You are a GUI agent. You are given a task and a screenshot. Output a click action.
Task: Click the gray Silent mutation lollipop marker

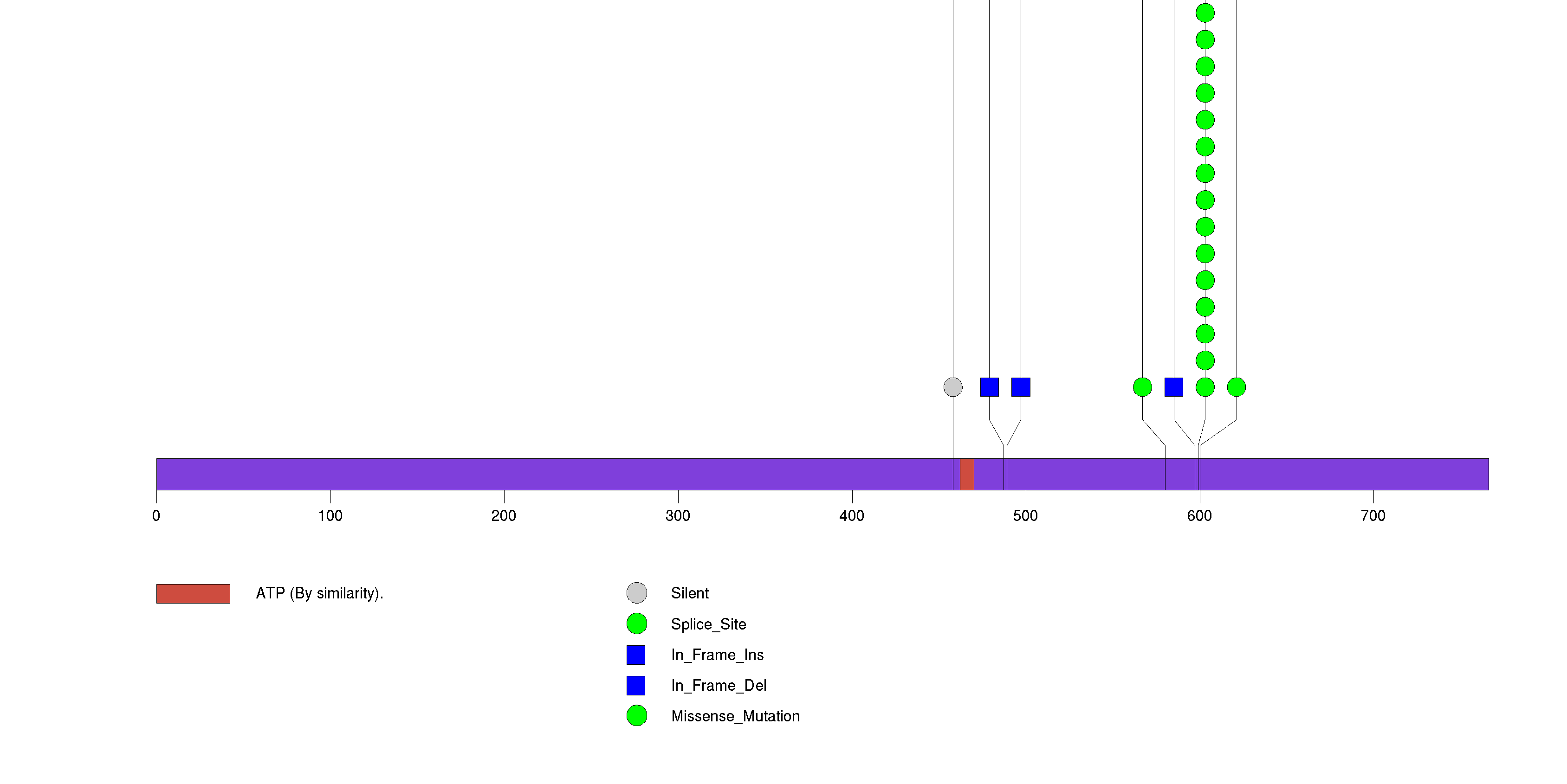952,387
